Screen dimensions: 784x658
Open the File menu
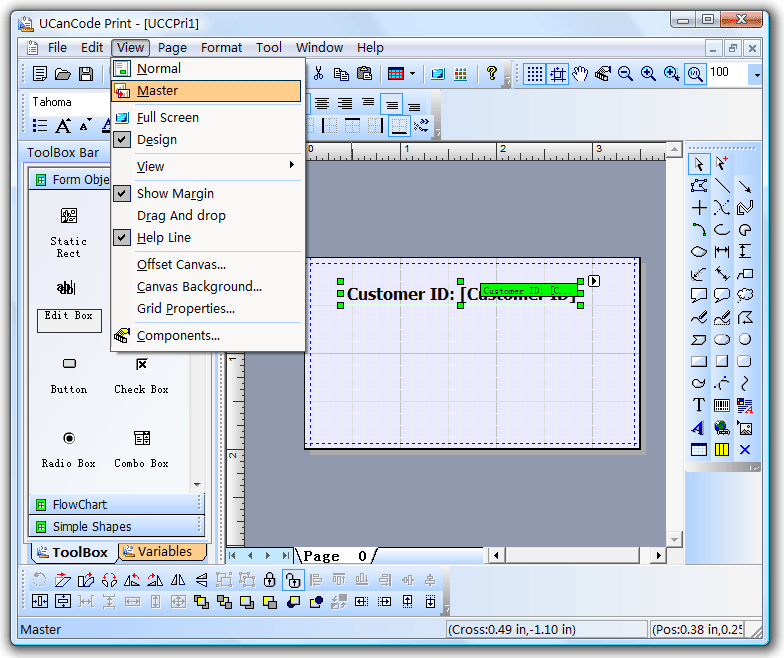click(x=57, y=48)
